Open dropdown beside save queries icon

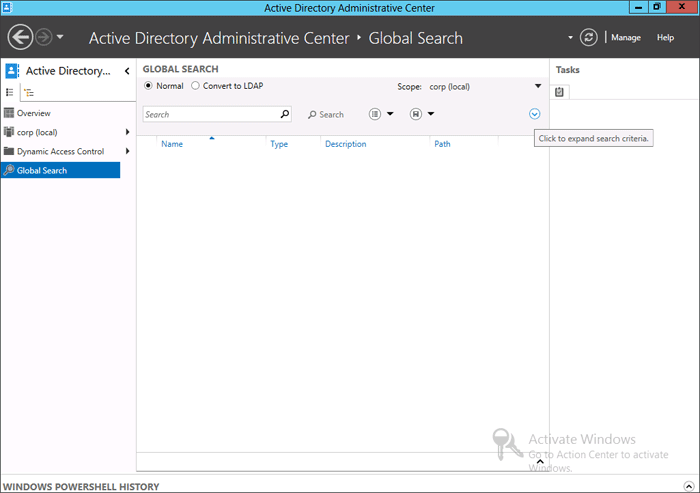(x=431, y=114)
